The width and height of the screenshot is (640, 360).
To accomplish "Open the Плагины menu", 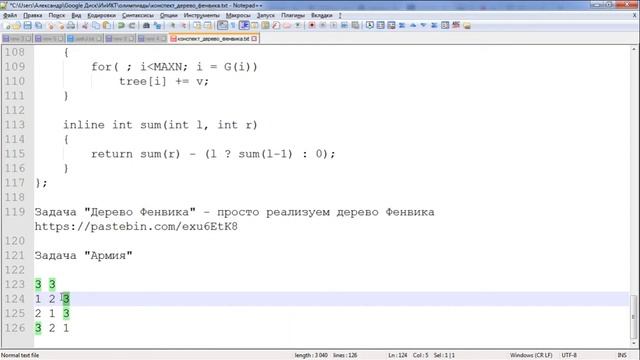I will click(293, 15).
